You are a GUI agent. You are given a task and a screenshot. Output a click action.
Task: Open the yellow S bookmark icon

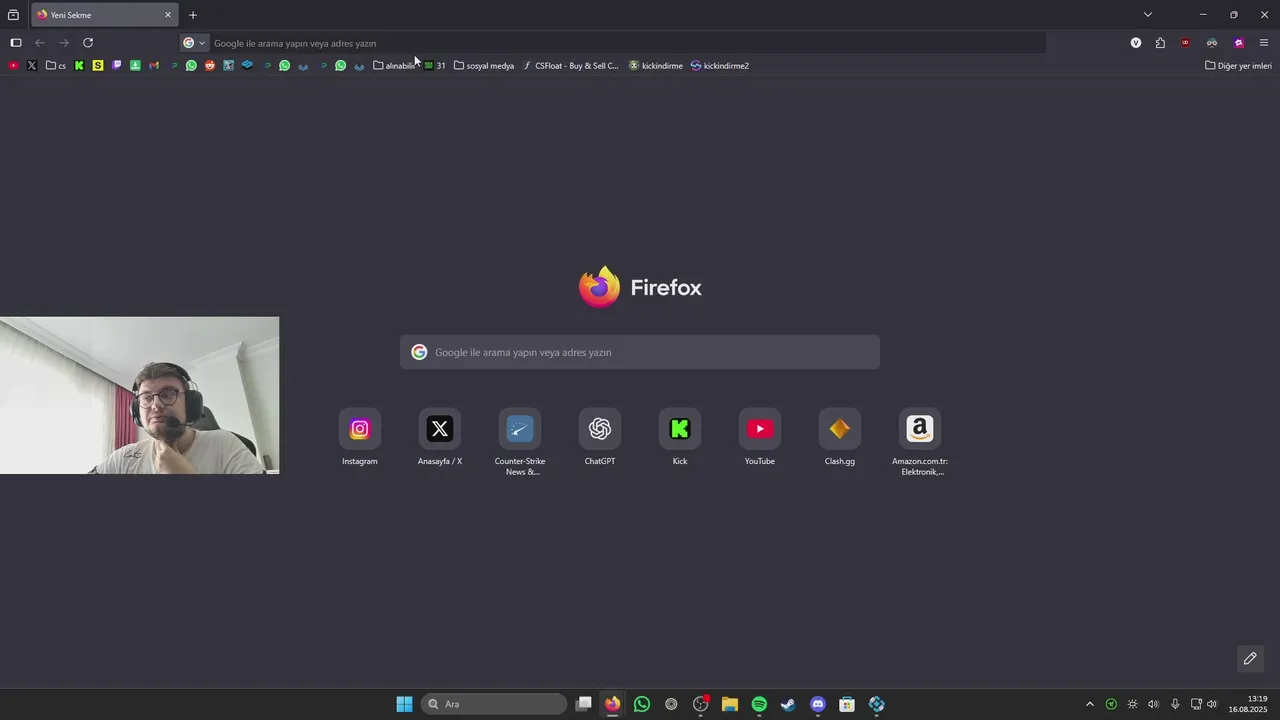tap(98, 66)
